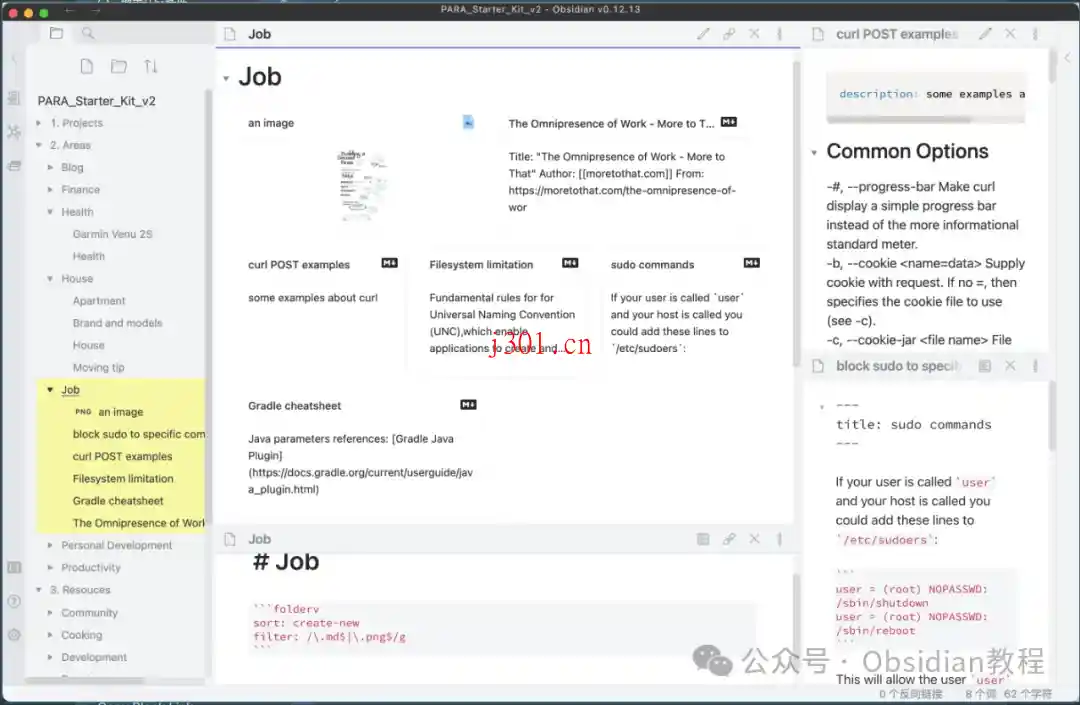The width and height of the screenshot is (1080, 705).
Task: Toggle preview mode in block sudo pane
Action: [985, 366]
